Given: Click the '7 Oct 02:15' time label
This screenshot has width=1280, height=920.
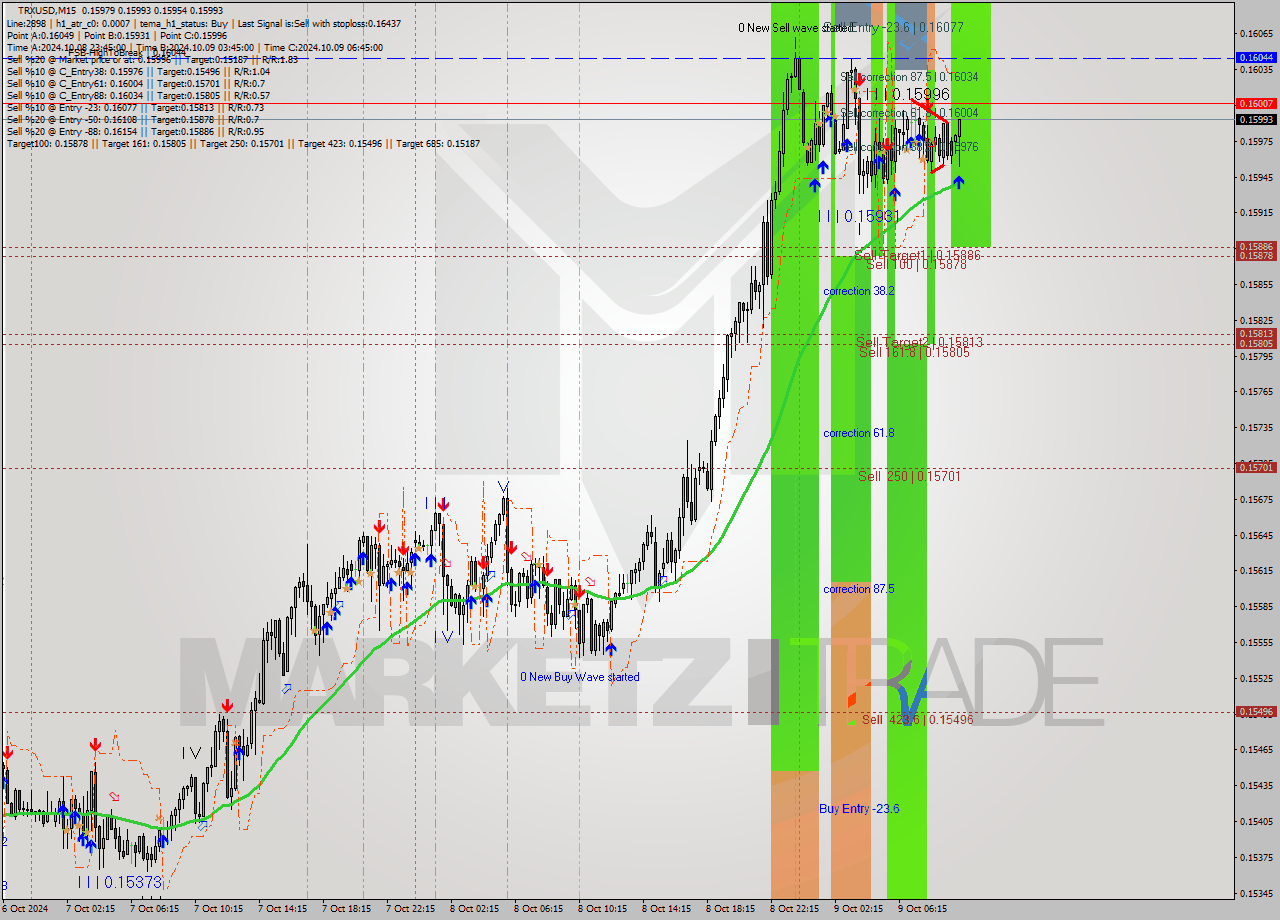Looking at the screenshot, I should [90, 909].
